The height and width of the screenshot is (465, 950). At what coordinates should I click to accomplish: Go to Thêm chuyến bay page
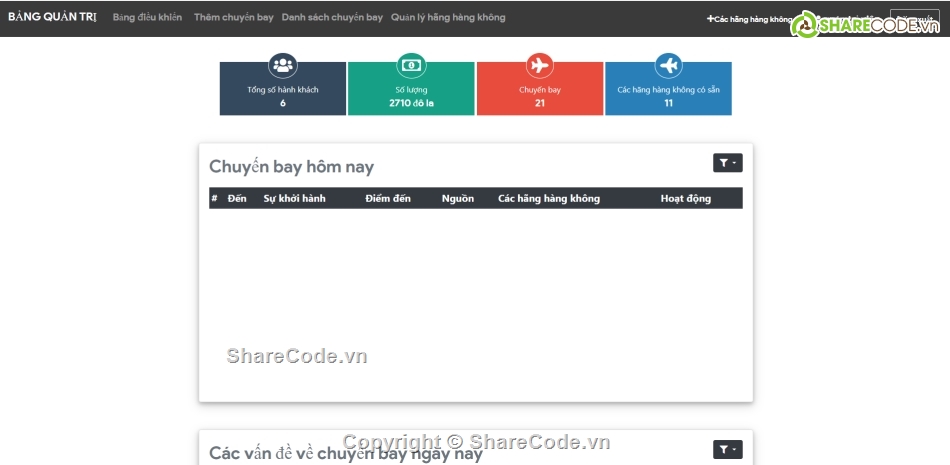coord(234,17)
